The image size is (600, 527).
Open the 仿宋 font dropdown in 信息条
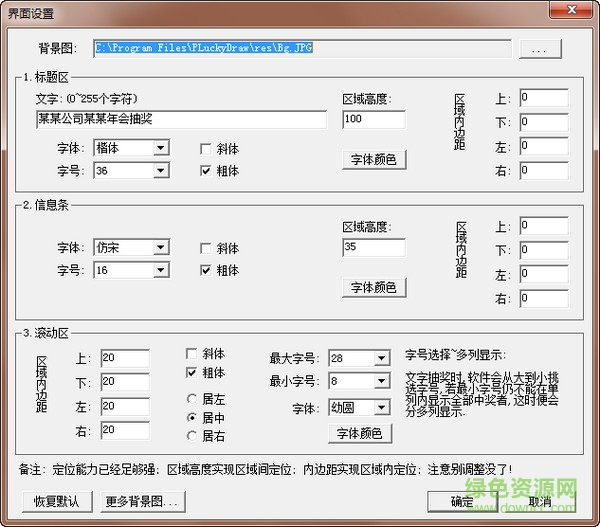click(x=160, y=248)
